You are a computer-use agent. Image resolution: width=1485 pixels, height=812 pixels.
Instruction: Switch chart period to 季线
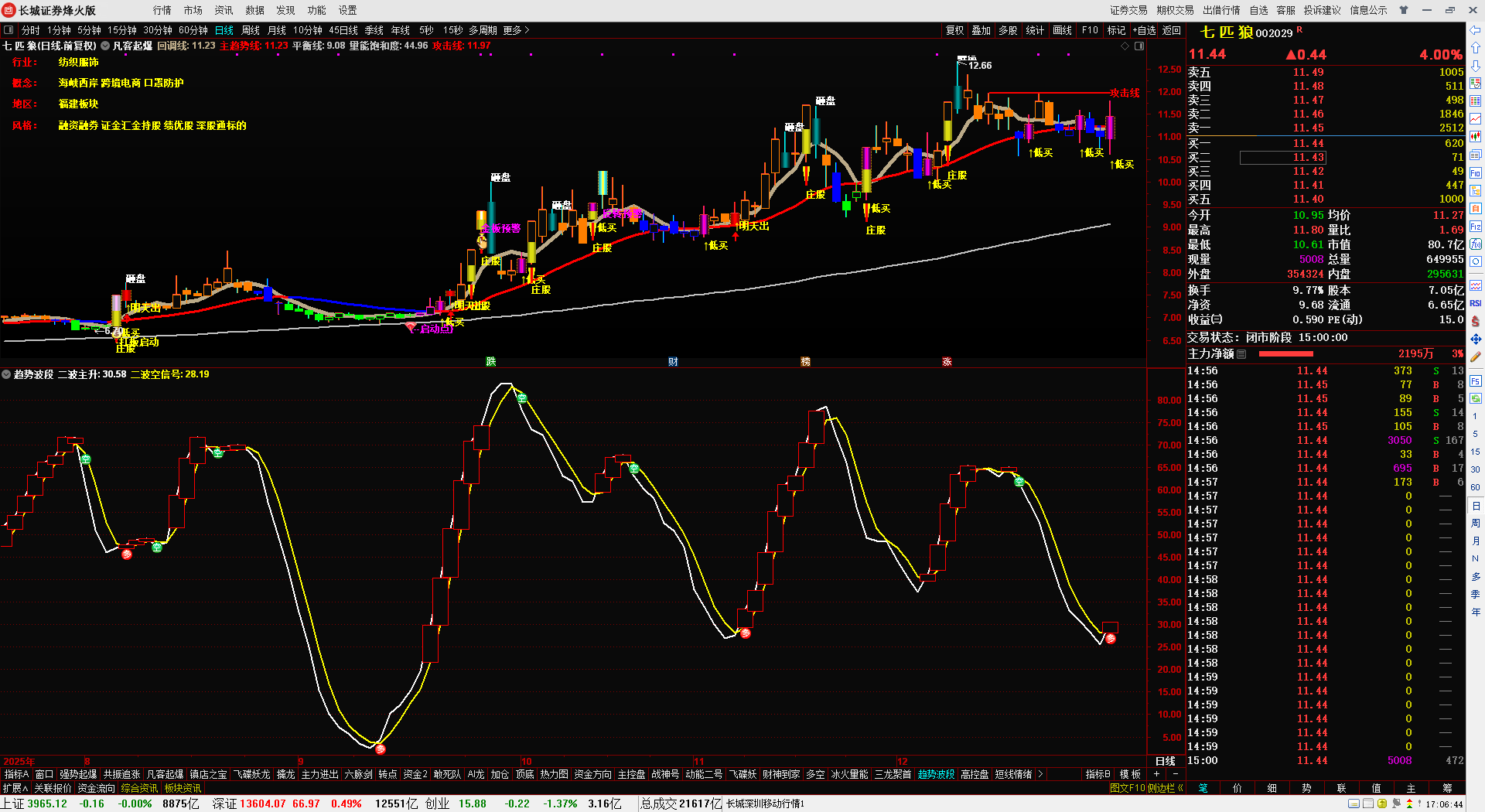[374, 30]
